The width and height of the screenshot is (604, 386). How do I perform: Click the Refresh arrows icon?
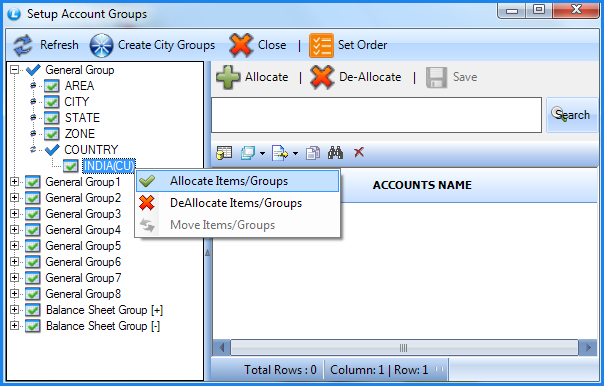click(23, 45)
